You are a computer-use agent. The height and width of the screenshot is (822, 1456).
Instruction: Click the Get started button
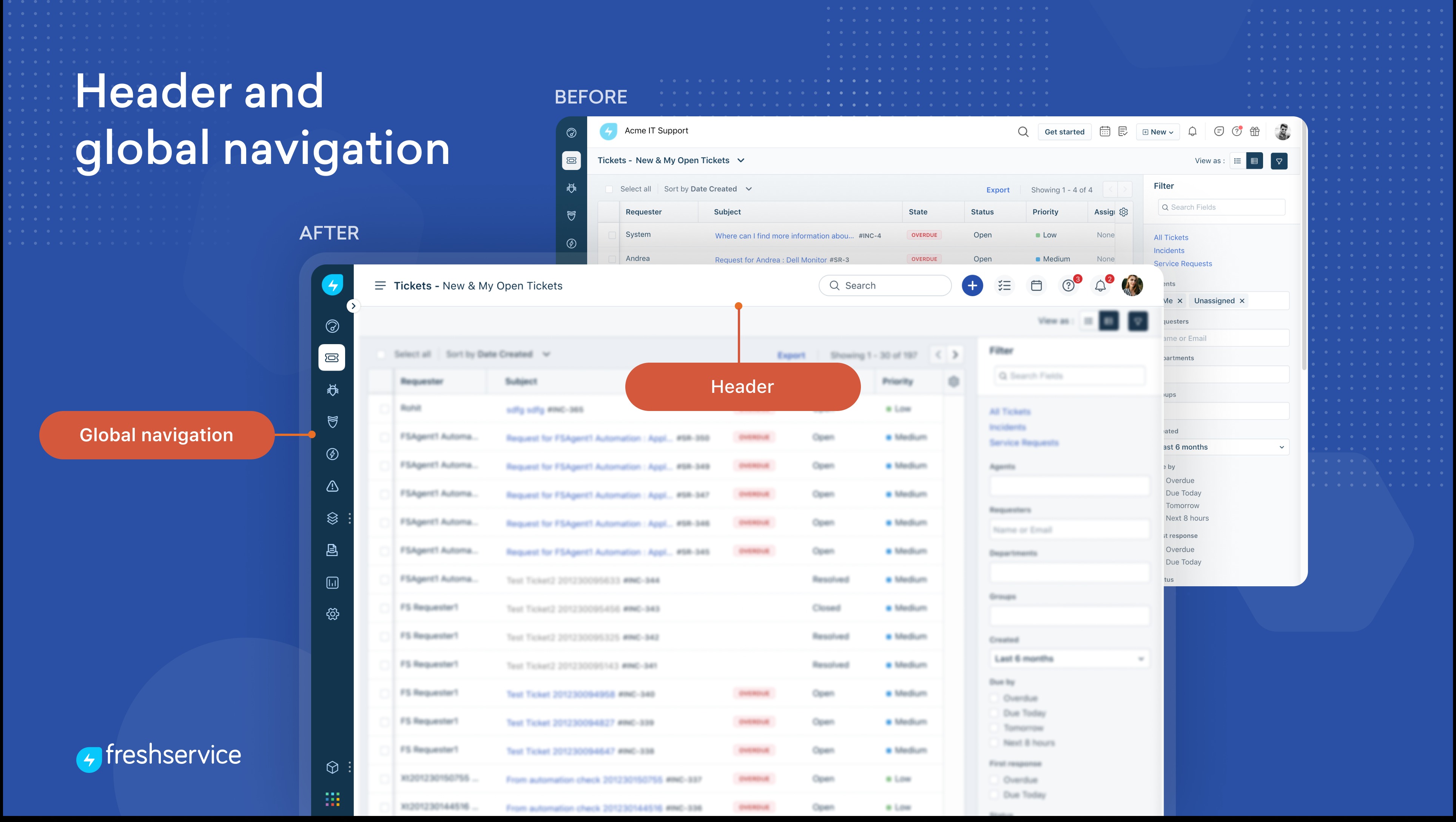[x=1064, y=132]
